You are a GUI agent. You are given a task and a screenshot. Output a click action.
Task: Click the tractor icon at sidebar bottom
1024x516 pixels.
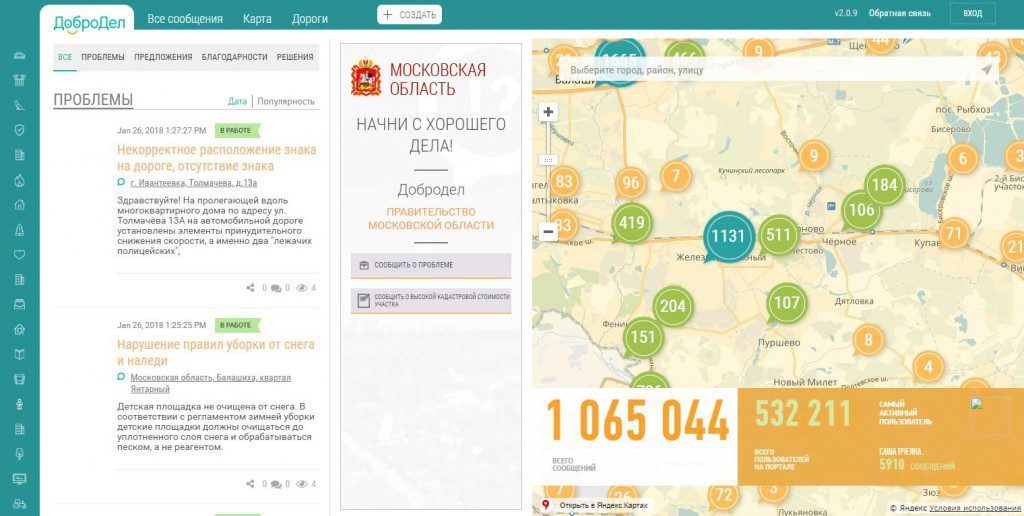pyautogui.click(x=19, y=503)
